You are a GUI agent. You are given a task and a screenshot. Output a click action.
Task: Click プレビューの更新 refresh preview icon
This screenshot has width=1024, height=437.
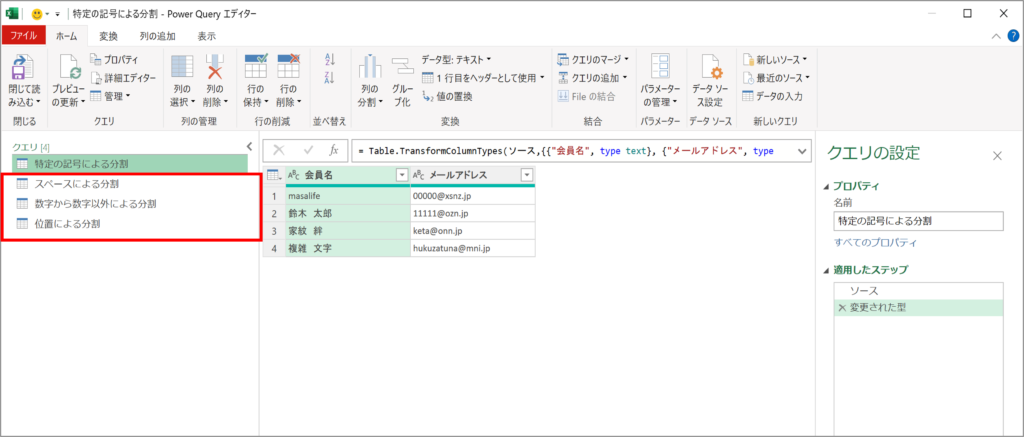click(69, 68)
